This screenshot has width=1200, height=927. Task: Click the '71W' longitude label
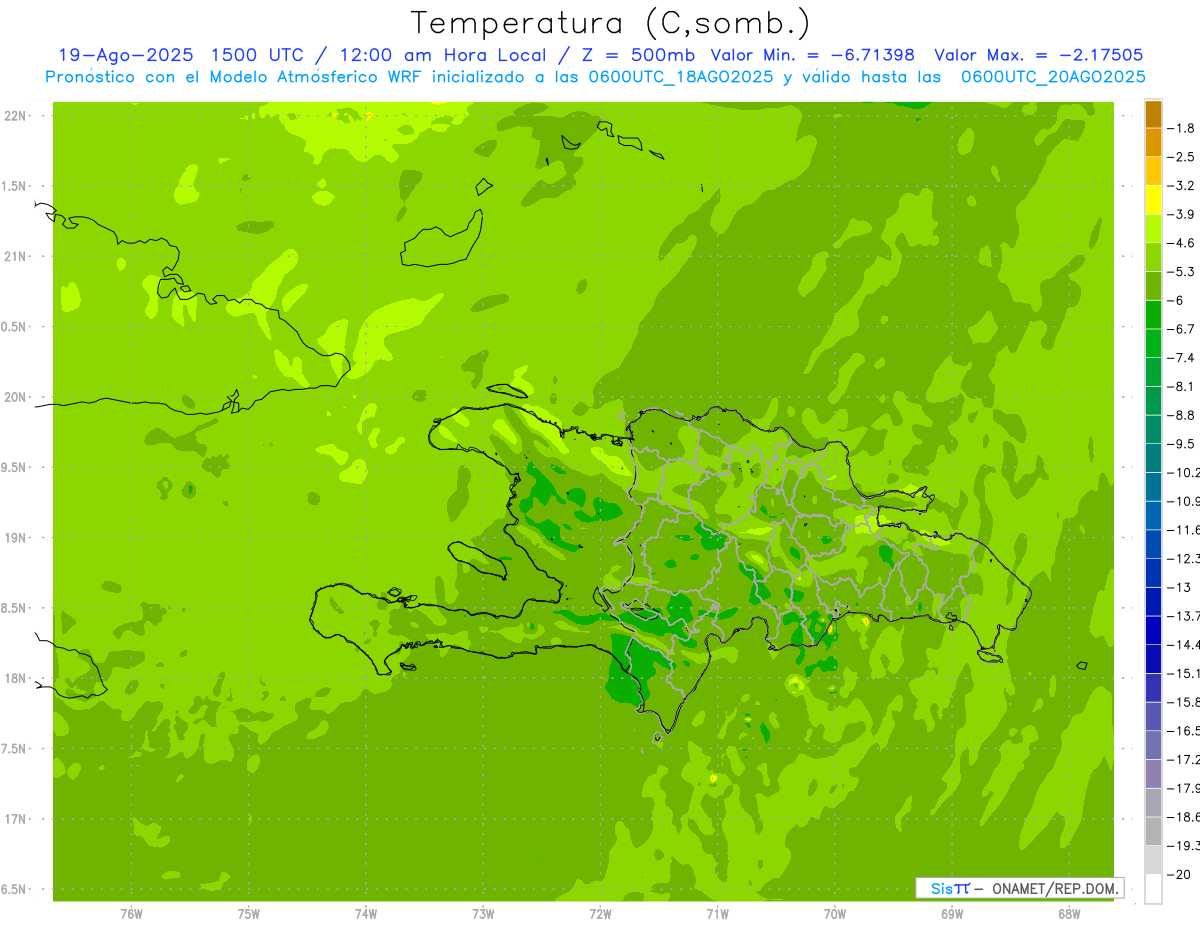coord(717,913)
